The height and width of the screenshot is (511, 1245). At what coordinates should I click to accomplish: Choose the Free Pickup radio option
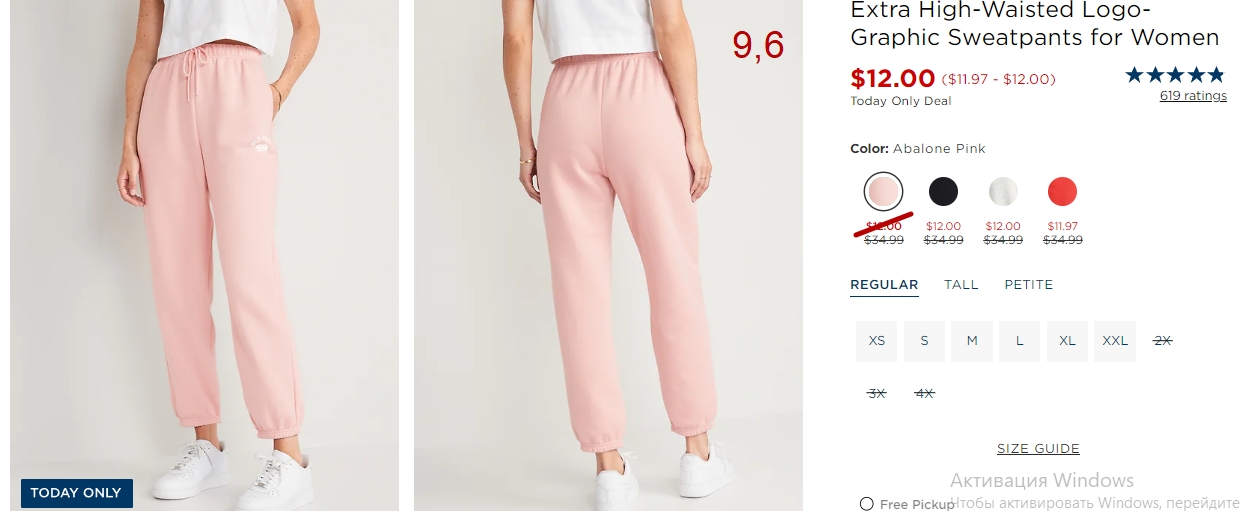(867, 504)
